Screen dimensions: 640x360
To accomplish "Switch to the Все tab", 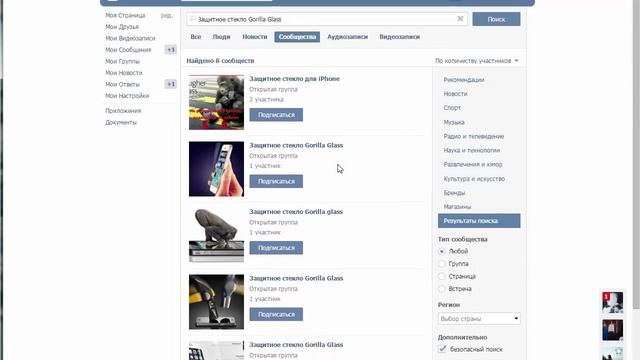I will [196, 37].
